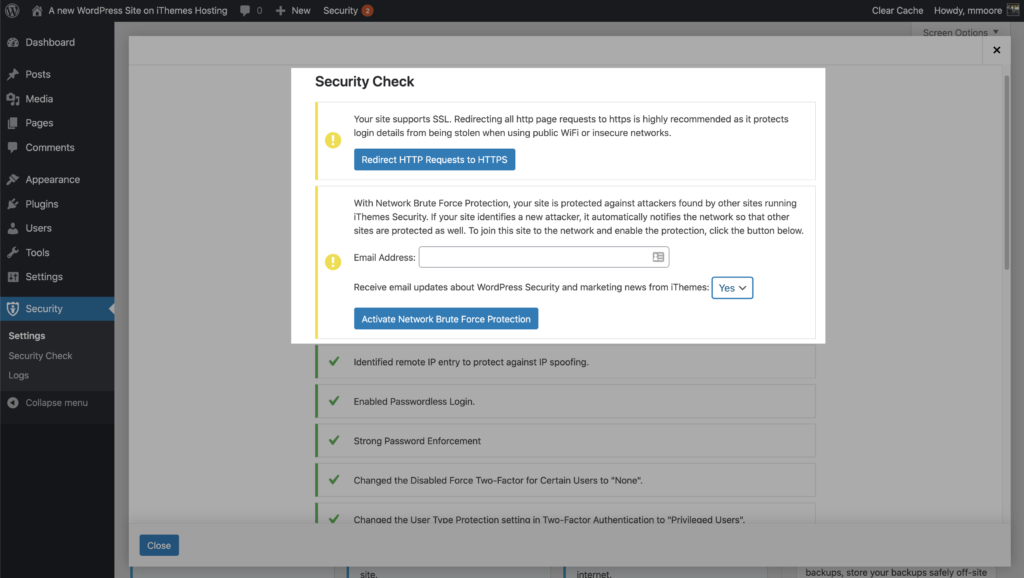Viewport: 1024px width, 578px height.
Task: Click the Security shield icon
Action: point(13,309)
